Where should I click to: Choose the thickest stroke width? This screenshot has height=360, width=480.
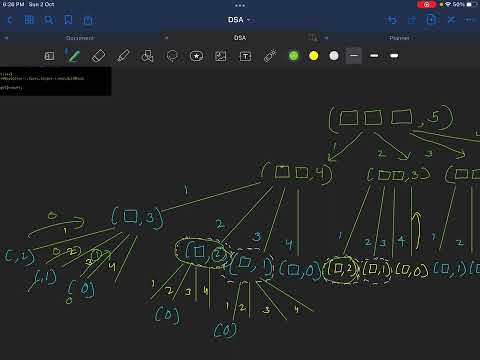(x=394, y=56)
